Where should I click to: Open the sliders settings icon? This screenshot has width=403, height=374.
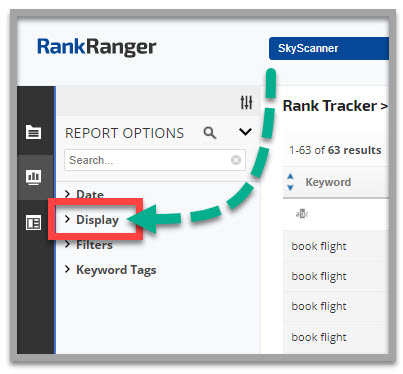tap(246, 102)
